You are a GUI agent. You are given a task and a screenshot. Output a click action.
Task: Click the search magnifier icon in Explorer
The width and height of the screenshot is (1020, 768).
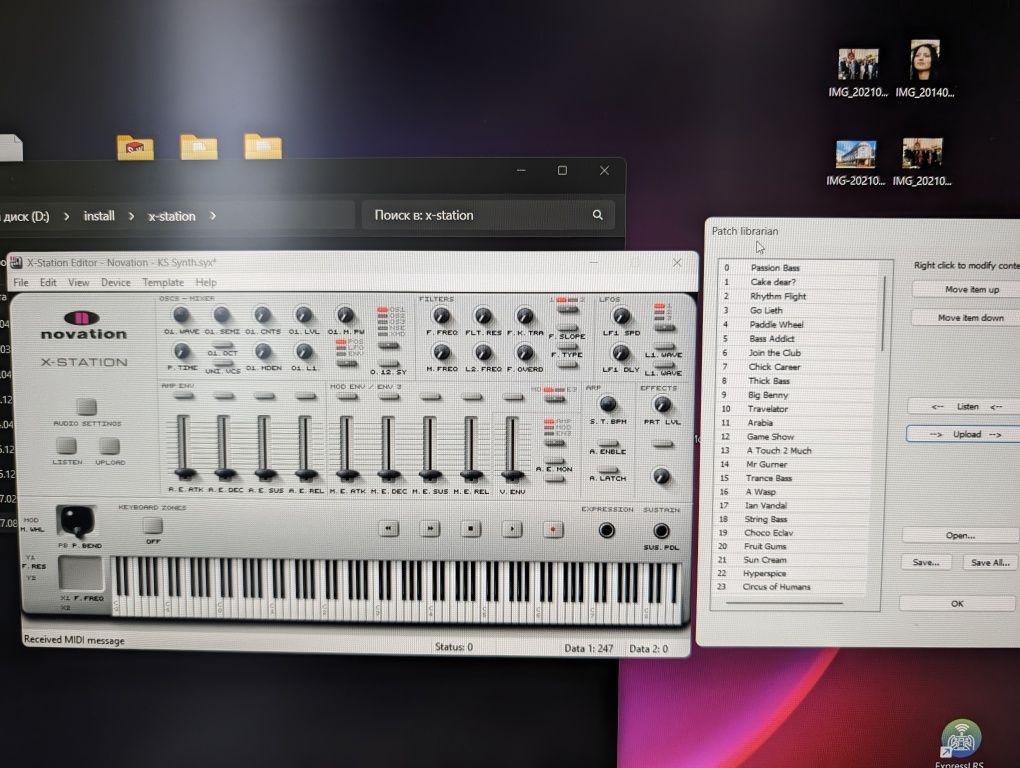click(597, 215)
